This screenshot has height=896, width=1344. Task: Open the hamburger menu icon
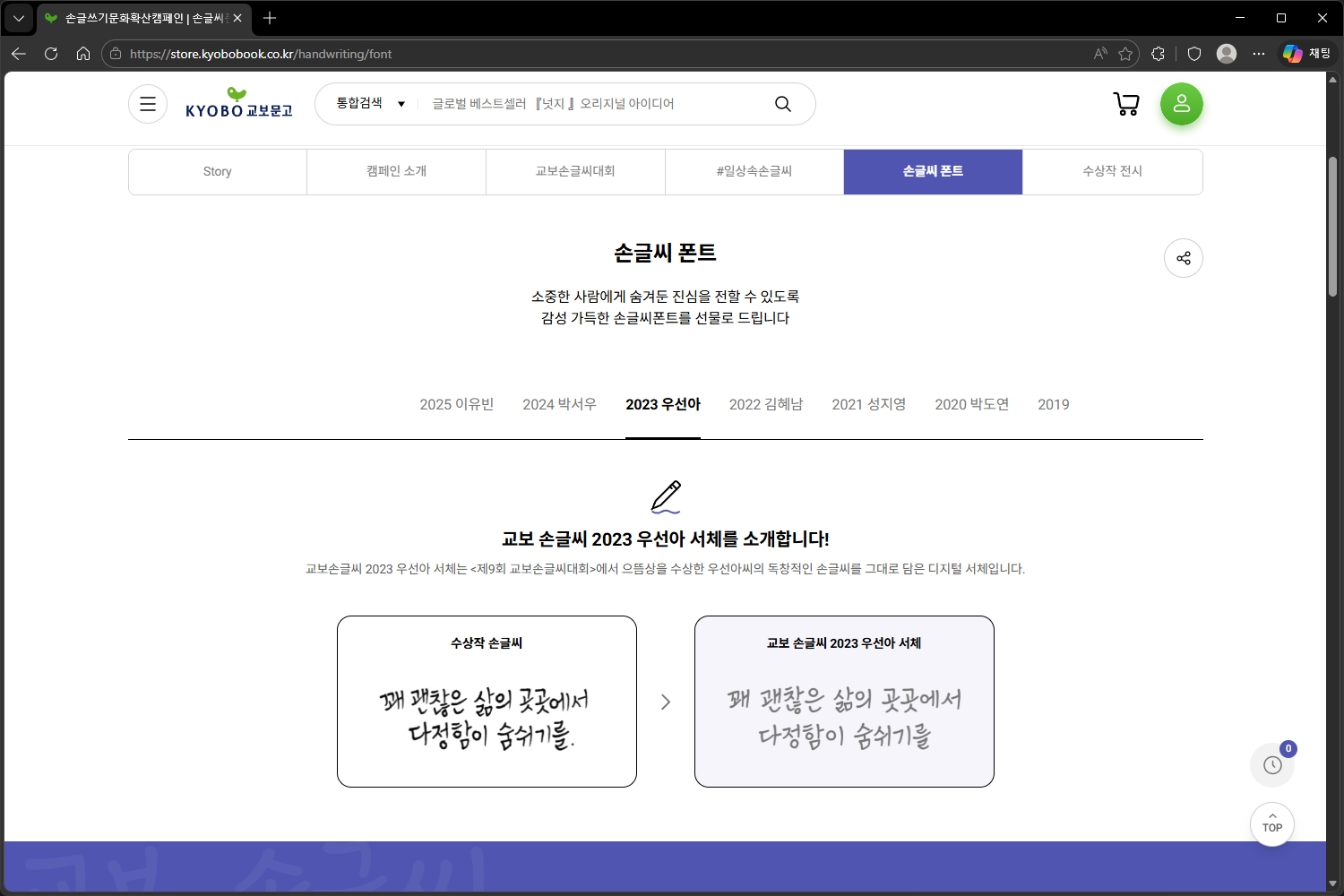(x=148, y=104)
